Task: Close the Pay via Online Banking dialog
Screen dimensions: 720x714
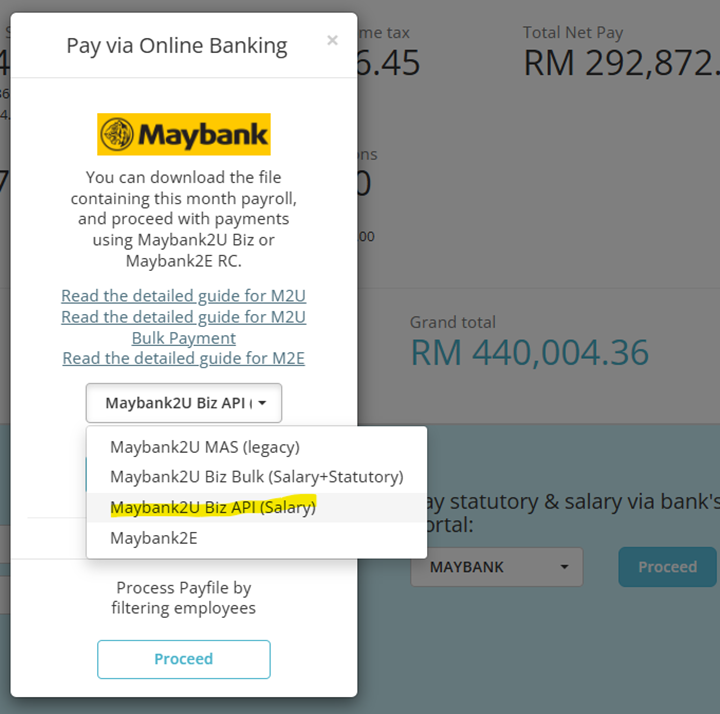Action: tap(332, 40)
